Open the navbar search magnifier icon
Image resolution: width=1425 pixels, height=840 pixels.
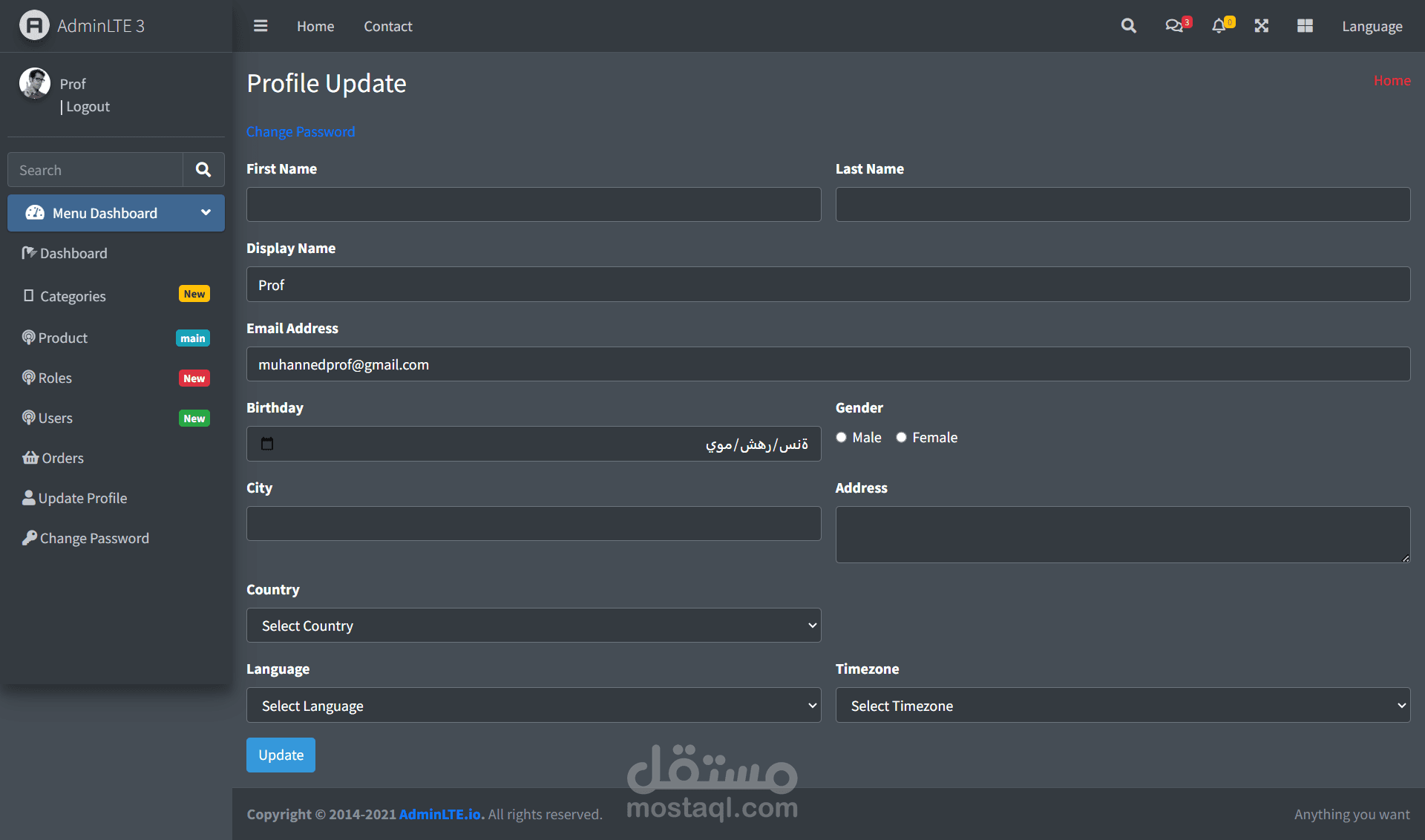point(1128,26)
